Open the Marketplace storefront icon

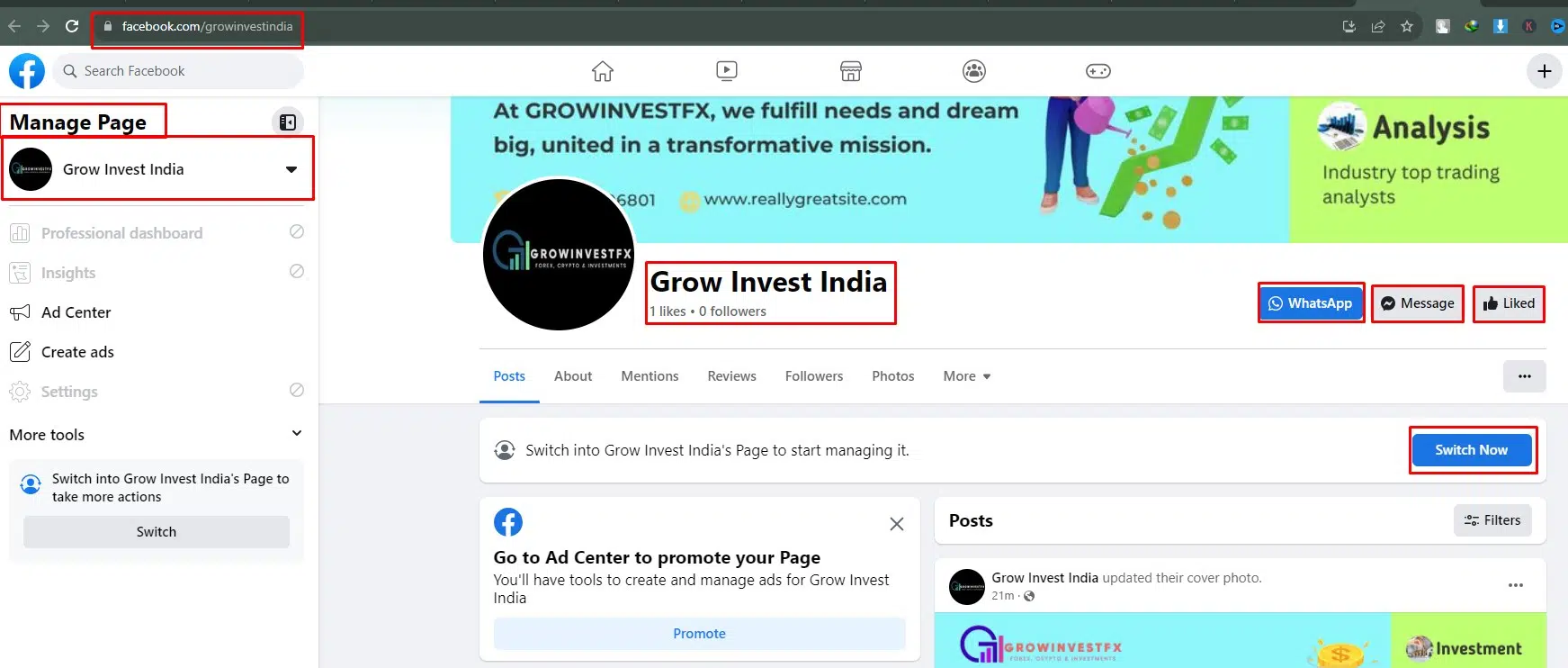click(x=850, y=71)
